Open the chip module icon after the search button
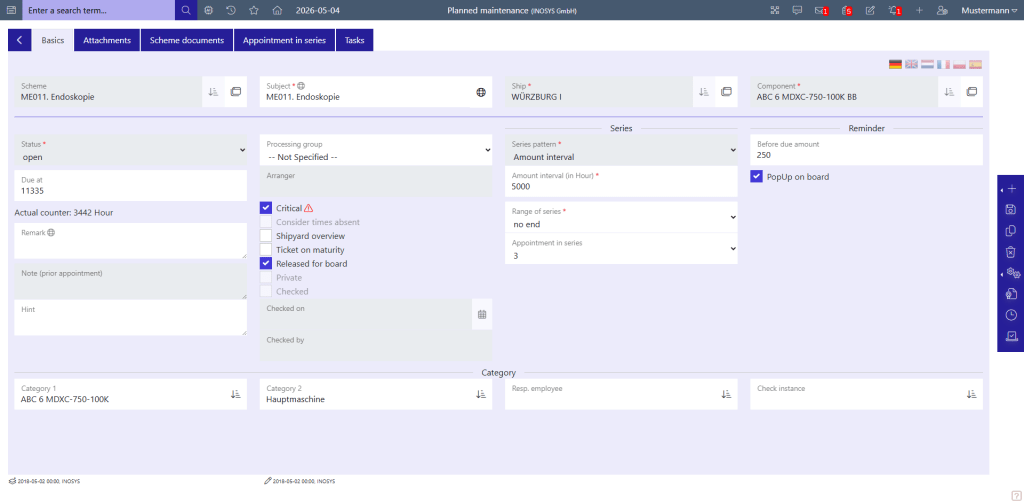This screenshot has height=504, width=1024. click(208, 10)
